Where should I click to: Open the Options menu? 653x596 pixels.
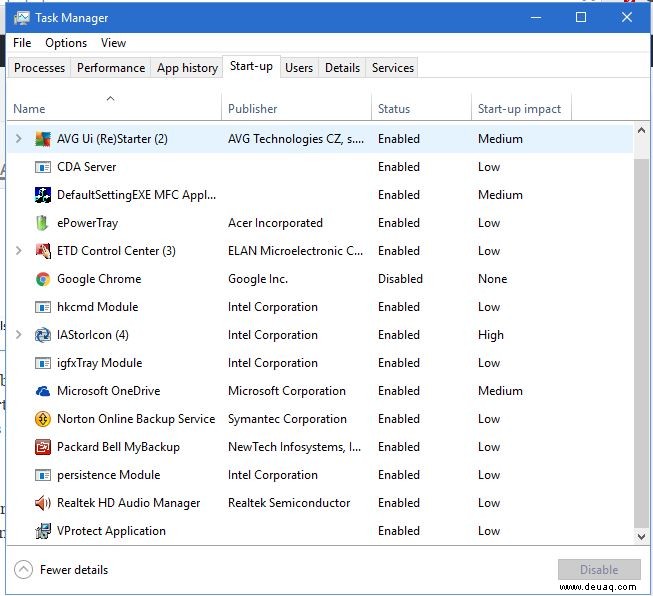point(66,43)
